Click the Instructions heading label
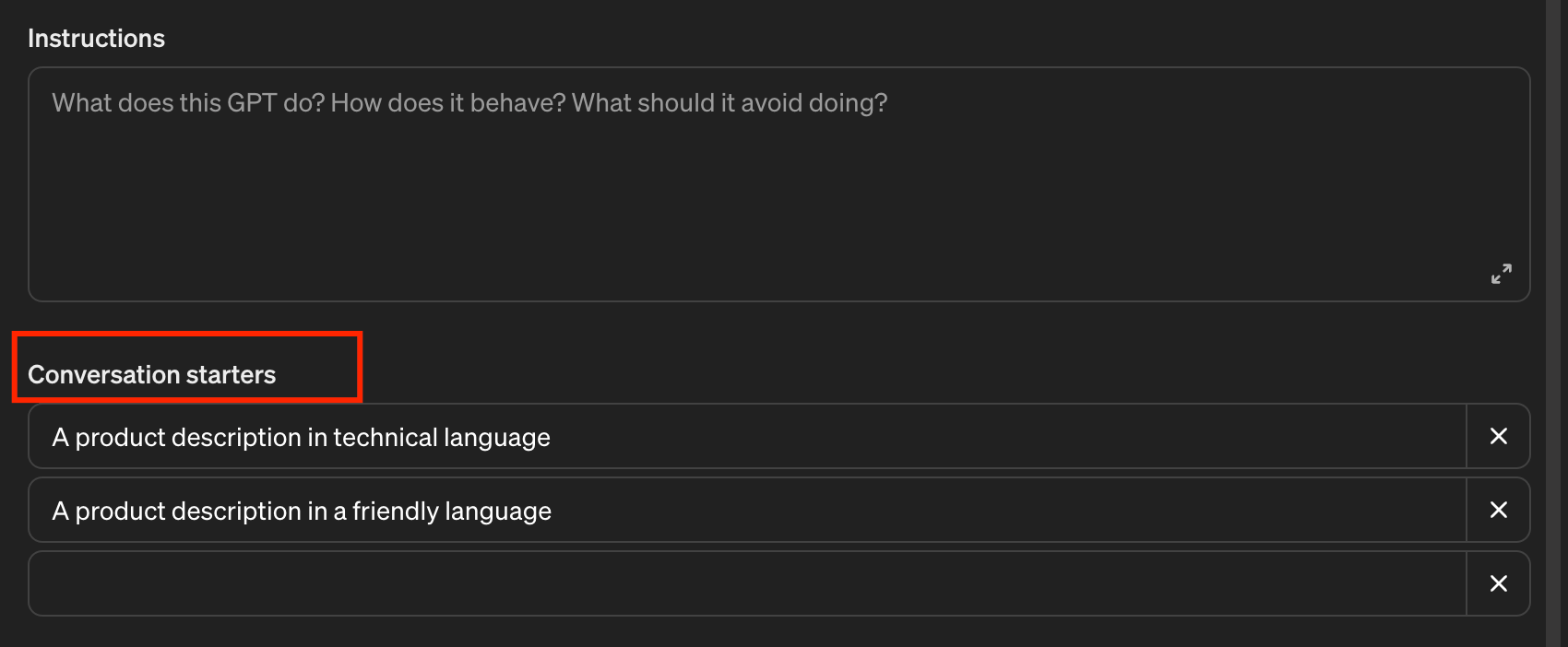Image resolution: width=1568 pixels, height=647 pixels. click(x=96, y=39)
